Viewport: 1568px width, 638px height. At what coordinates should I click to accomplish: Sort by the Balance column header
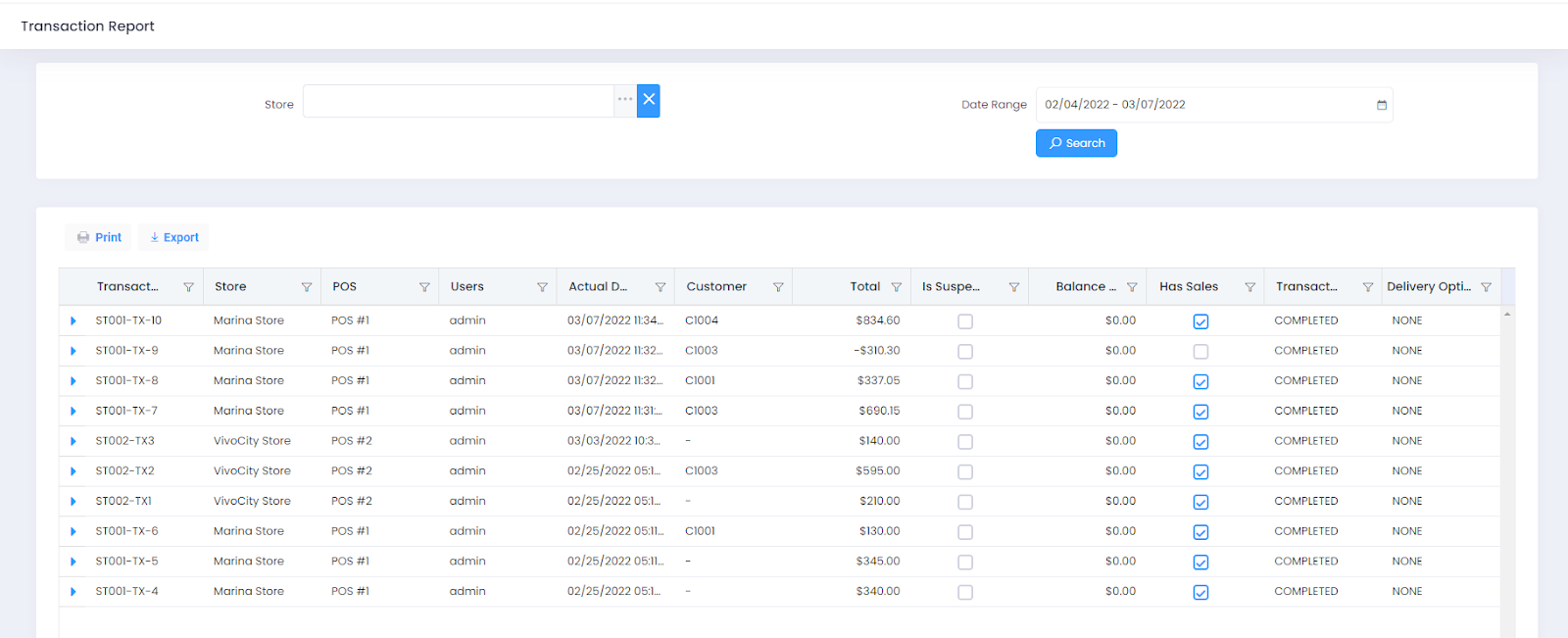coord(1085,287)
